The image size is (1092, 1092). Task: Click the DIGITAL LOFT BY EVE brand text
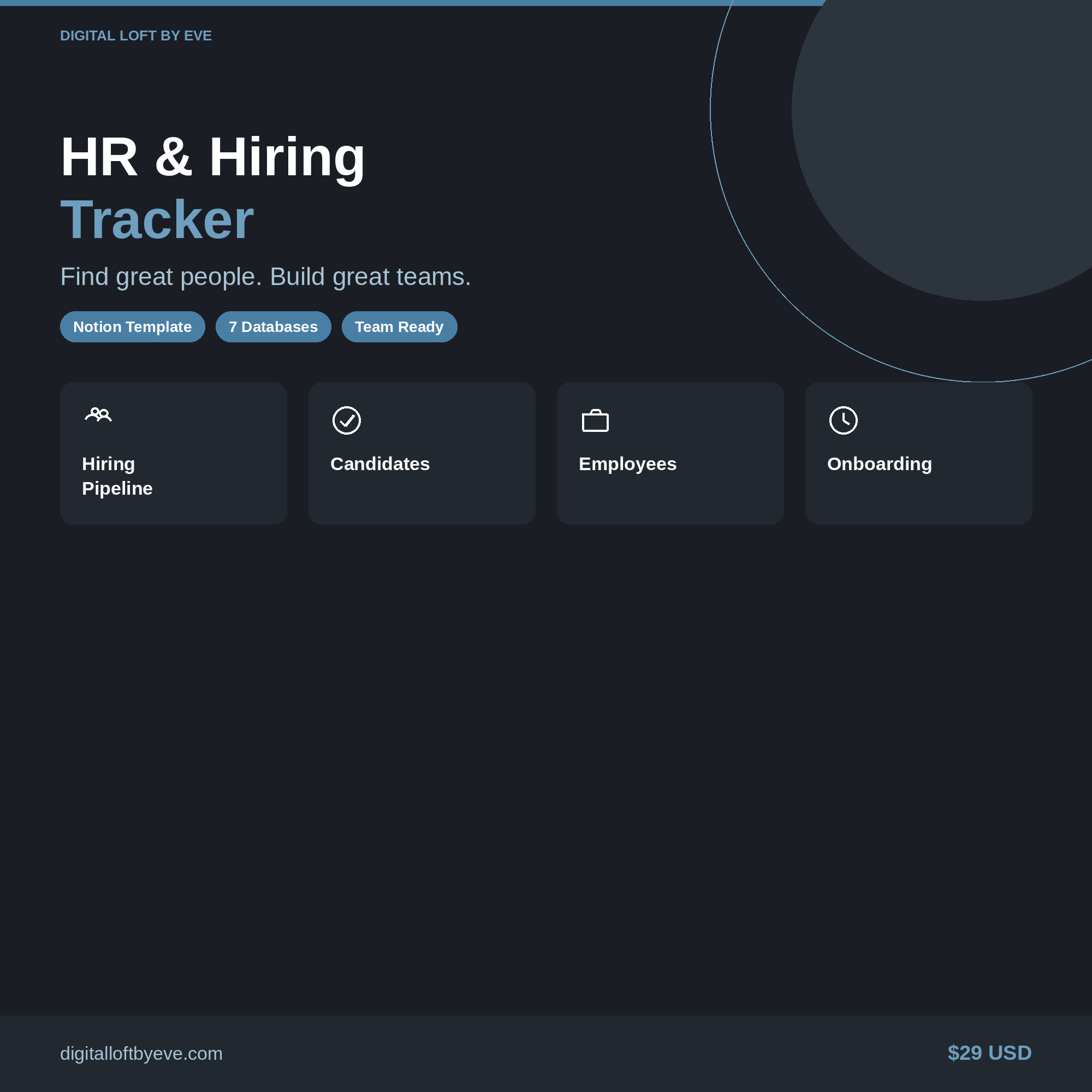pos(135,35)
